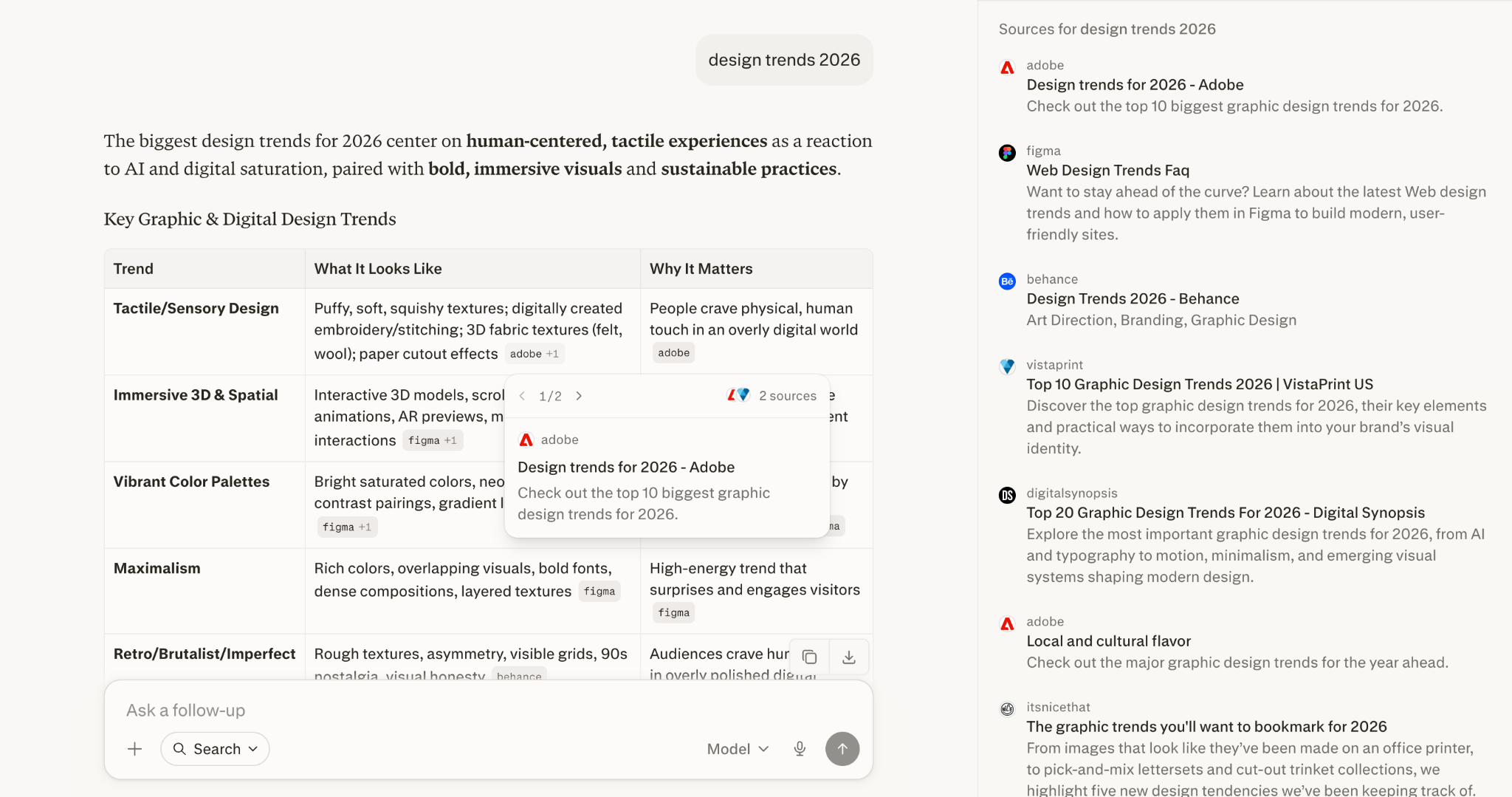Copy the table using the copy icon
1512x797 pixels.
coord(810,657)
